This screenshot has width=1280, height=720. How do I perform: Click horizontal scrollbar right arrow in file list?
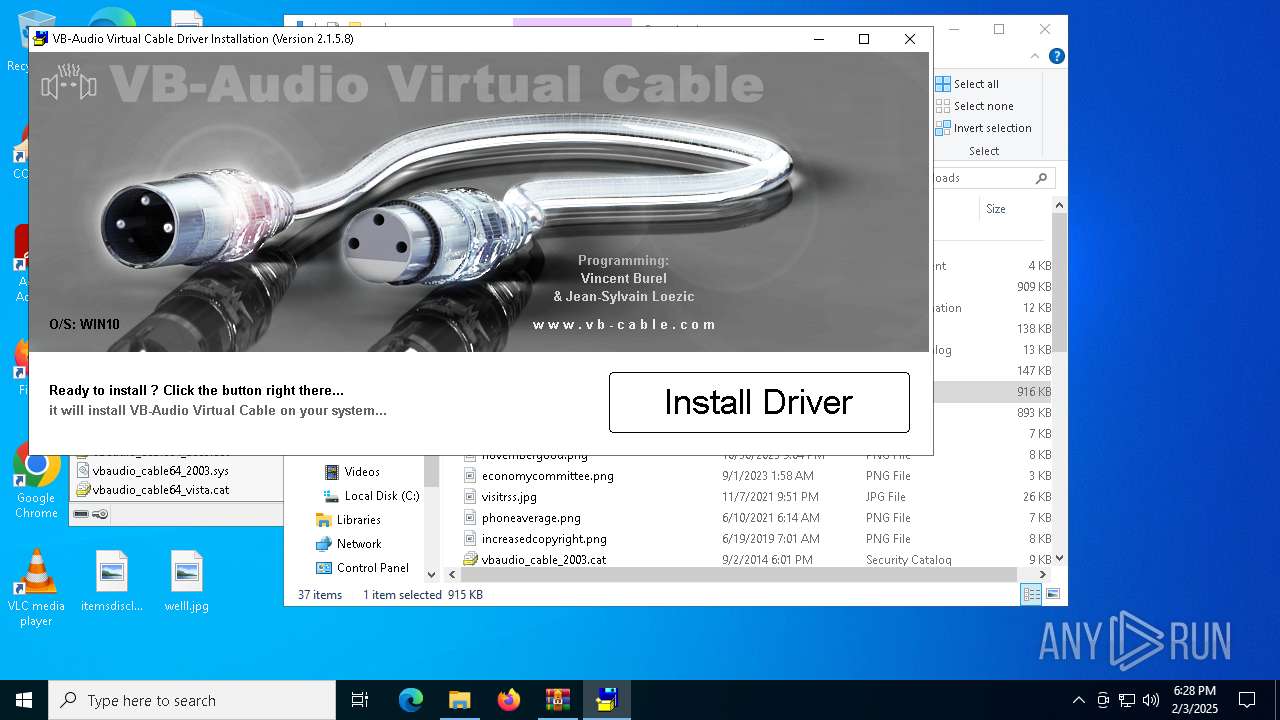tap(1043, 575)
